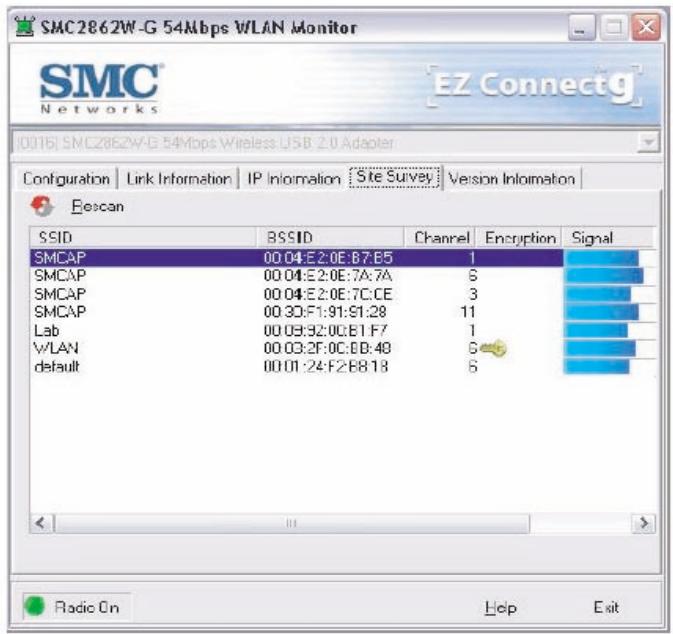Screen dimensions: 673x634
Task: Click the encryption key icon on WLAN row
Action: pyautogui.click(x=494, y=348)
